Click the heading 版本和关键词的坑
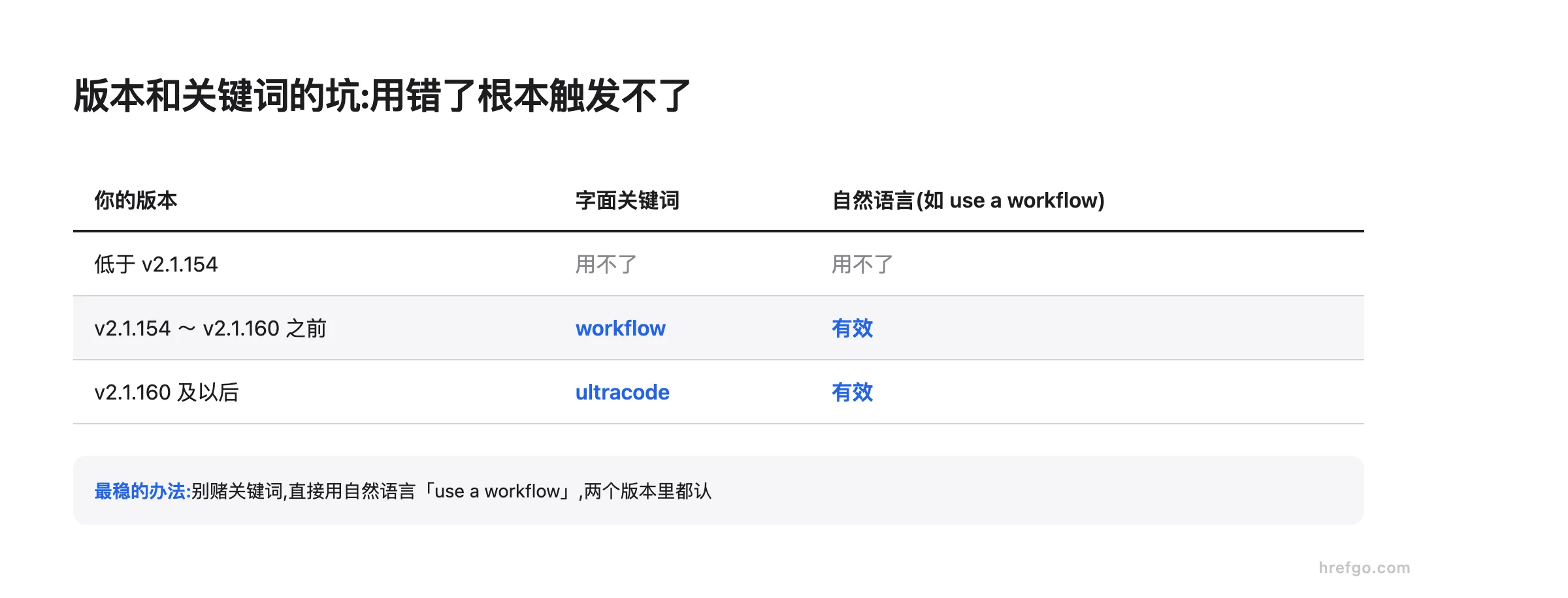The image size is (1568, 598). [x=382, y=96]
